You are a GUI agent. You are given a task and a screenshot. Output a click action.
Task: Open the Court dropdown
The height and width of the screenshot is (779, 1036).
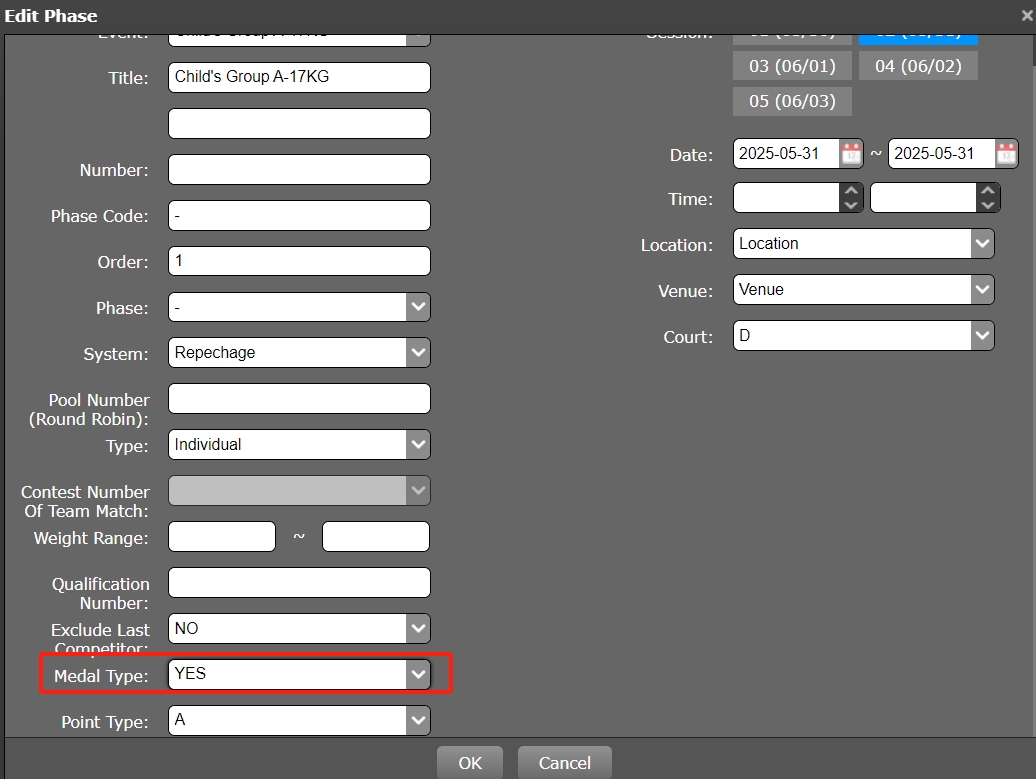click(982, 336)
